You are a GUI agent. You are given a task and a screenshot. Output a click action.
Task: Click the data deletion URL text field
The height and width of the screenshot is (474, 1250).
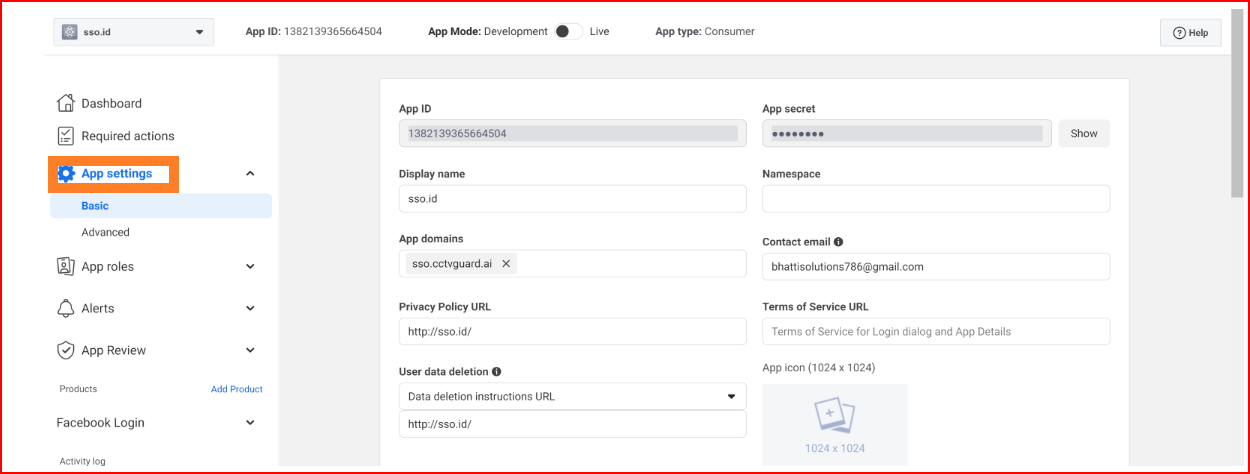pos(572,424)
